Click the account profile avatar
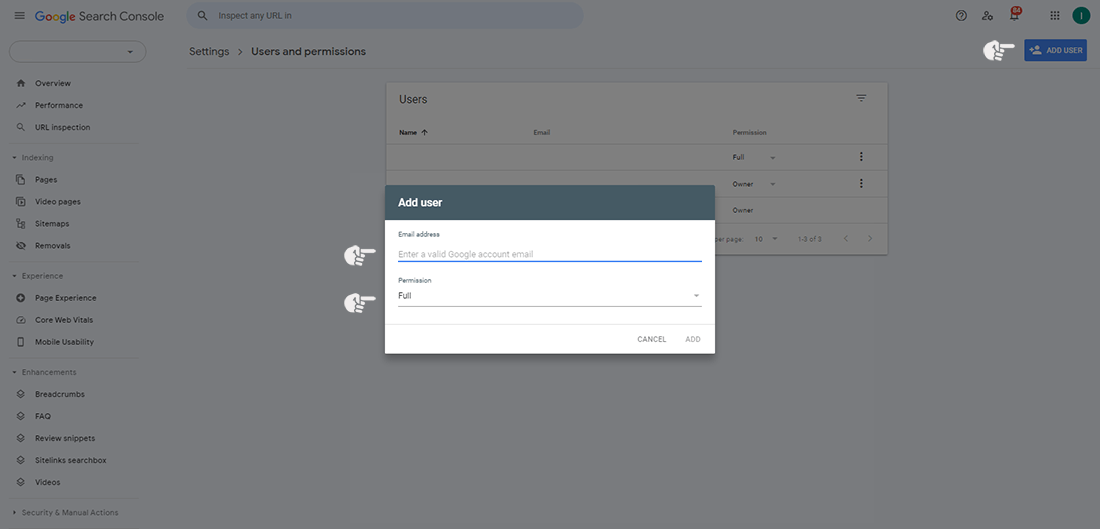This screenshot has width=1100, height=529. [x=1081, y=16]
